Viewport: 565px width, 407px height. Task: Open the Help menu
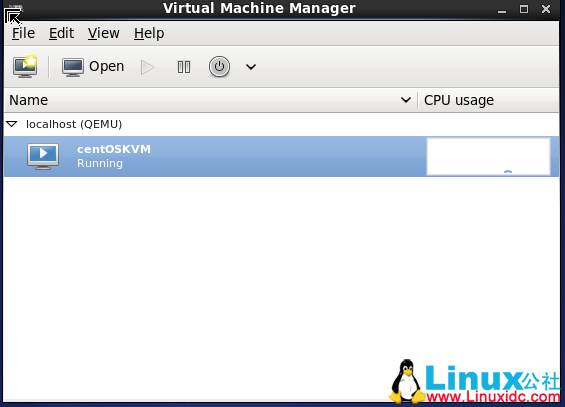tap(149, 33)
